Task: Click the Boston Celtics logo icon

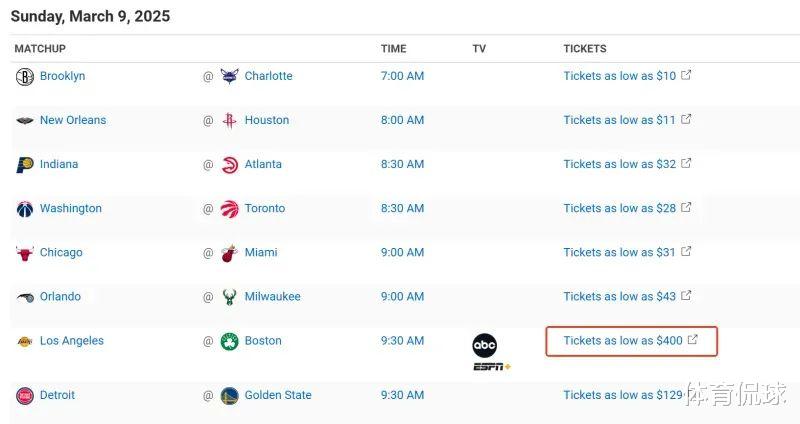Action: pyautogui.click(x=230, y=341)
